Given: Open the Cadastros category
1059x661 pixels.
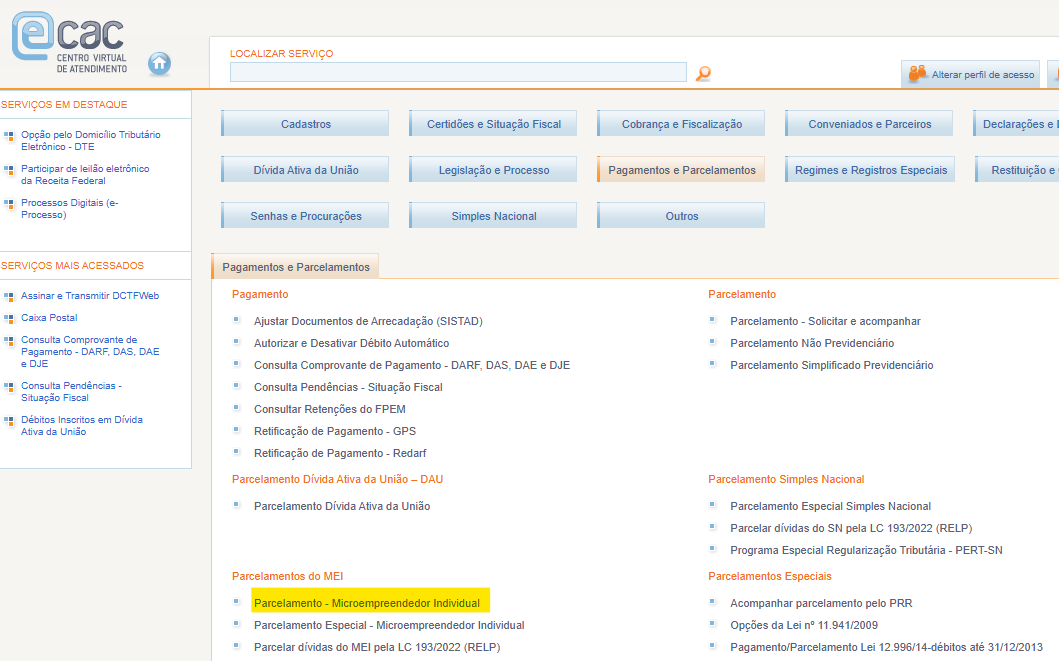Looking at the screenshot, I should [x=305, y=124].
